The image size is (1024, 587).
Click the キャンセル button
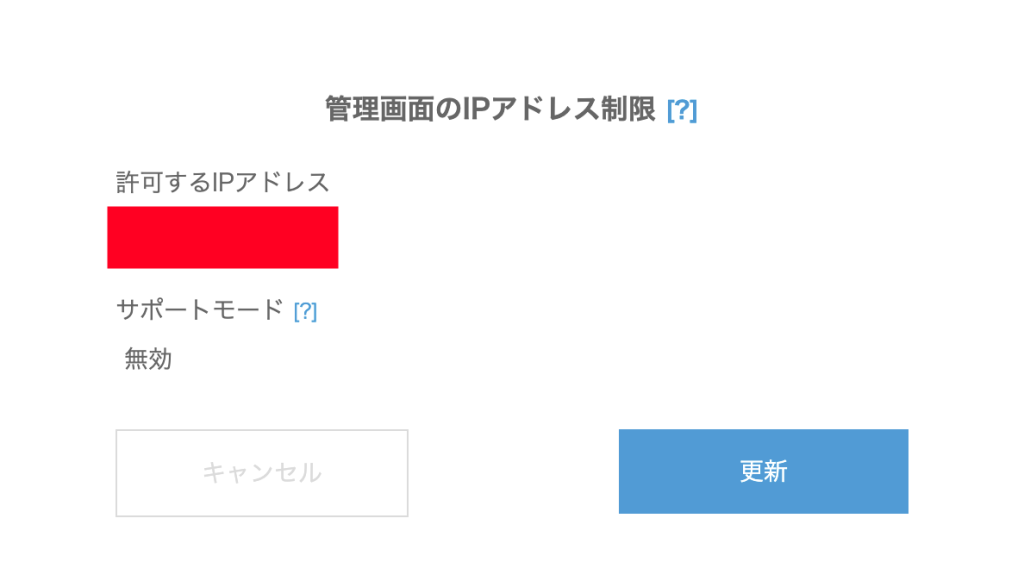[262, 473]
